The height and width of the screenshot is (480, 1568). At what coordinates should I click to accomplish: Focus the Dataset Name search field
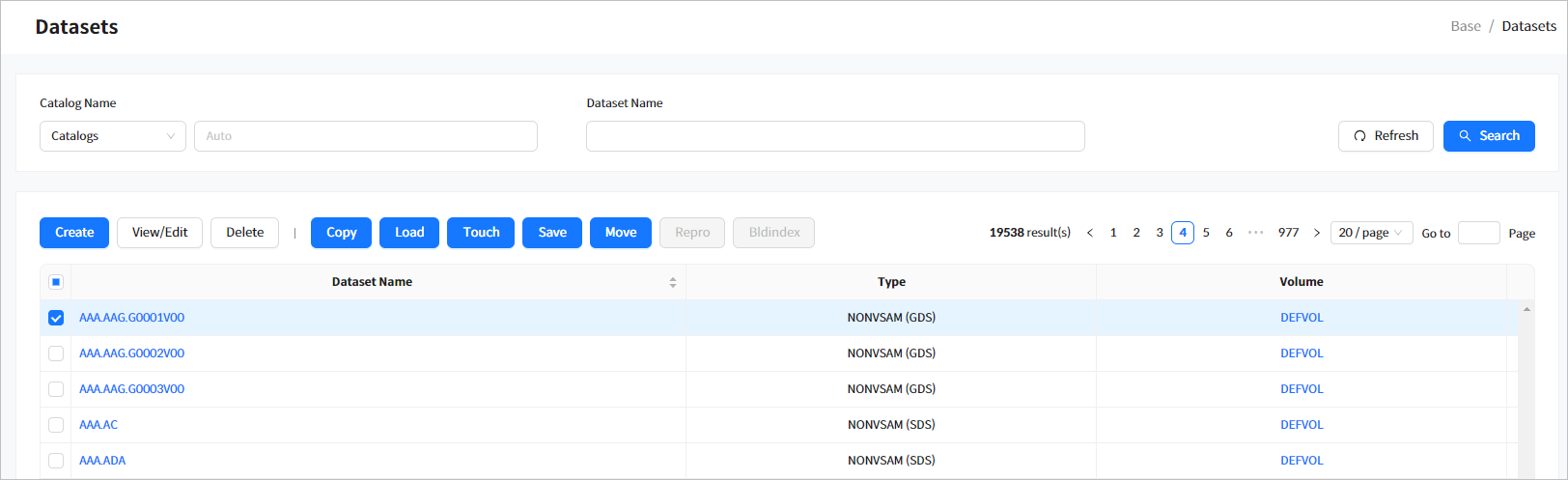coord(835,136)
